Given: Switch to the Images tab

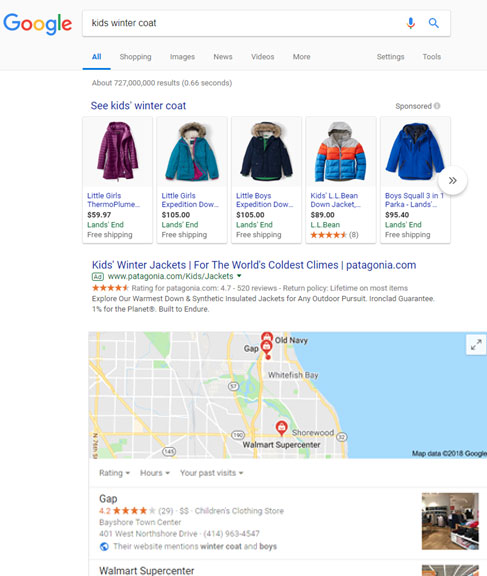Looking at the screenshot, I should (x=182, y=57).
